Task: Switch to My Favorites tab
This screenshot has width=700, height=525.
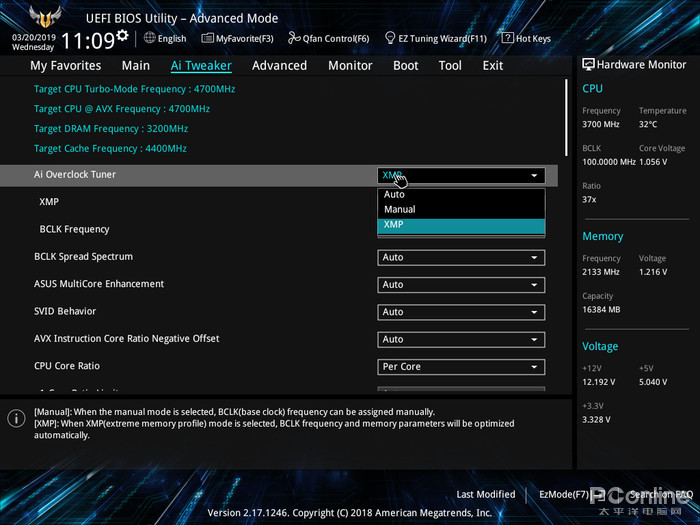Action: (x=66, y=66)
